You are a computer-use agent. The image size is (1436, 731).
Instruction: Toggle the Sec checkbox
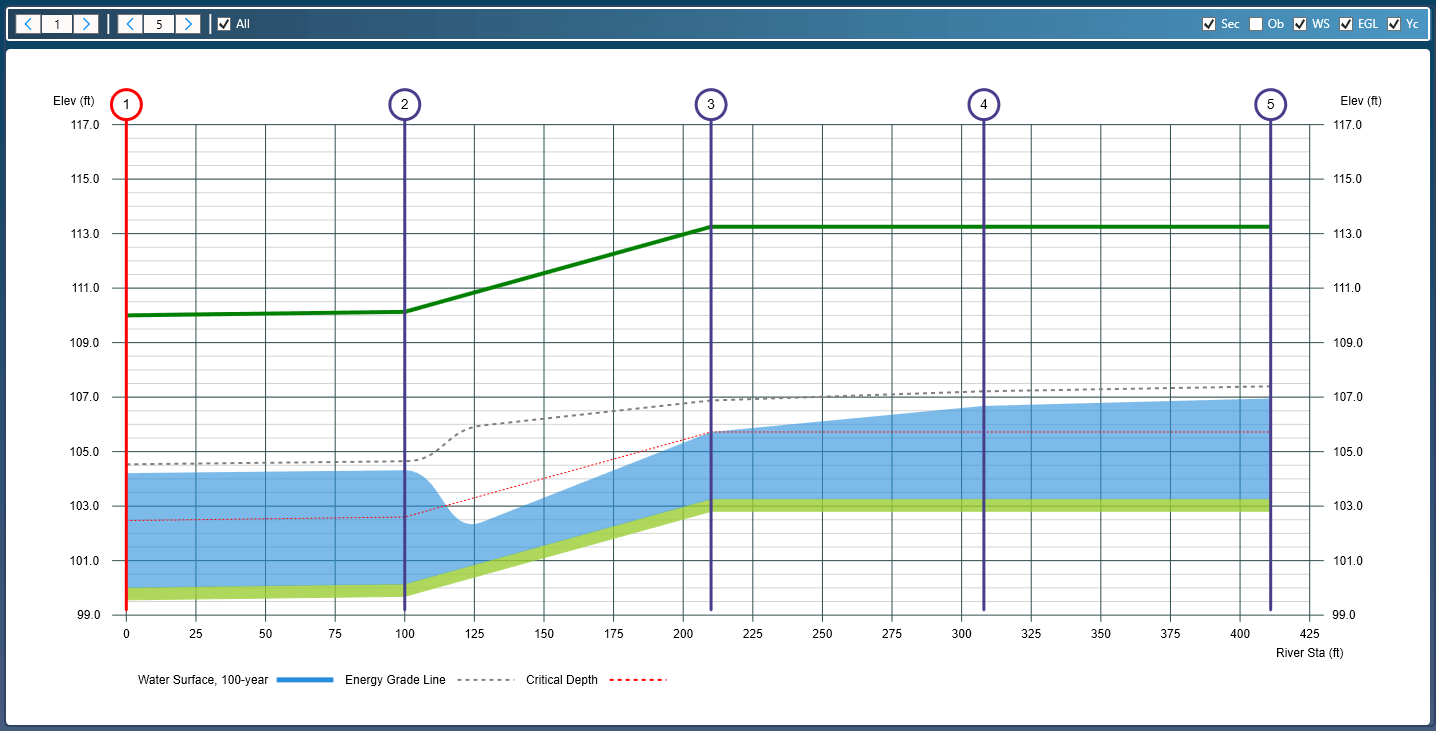pos(1208,23)
